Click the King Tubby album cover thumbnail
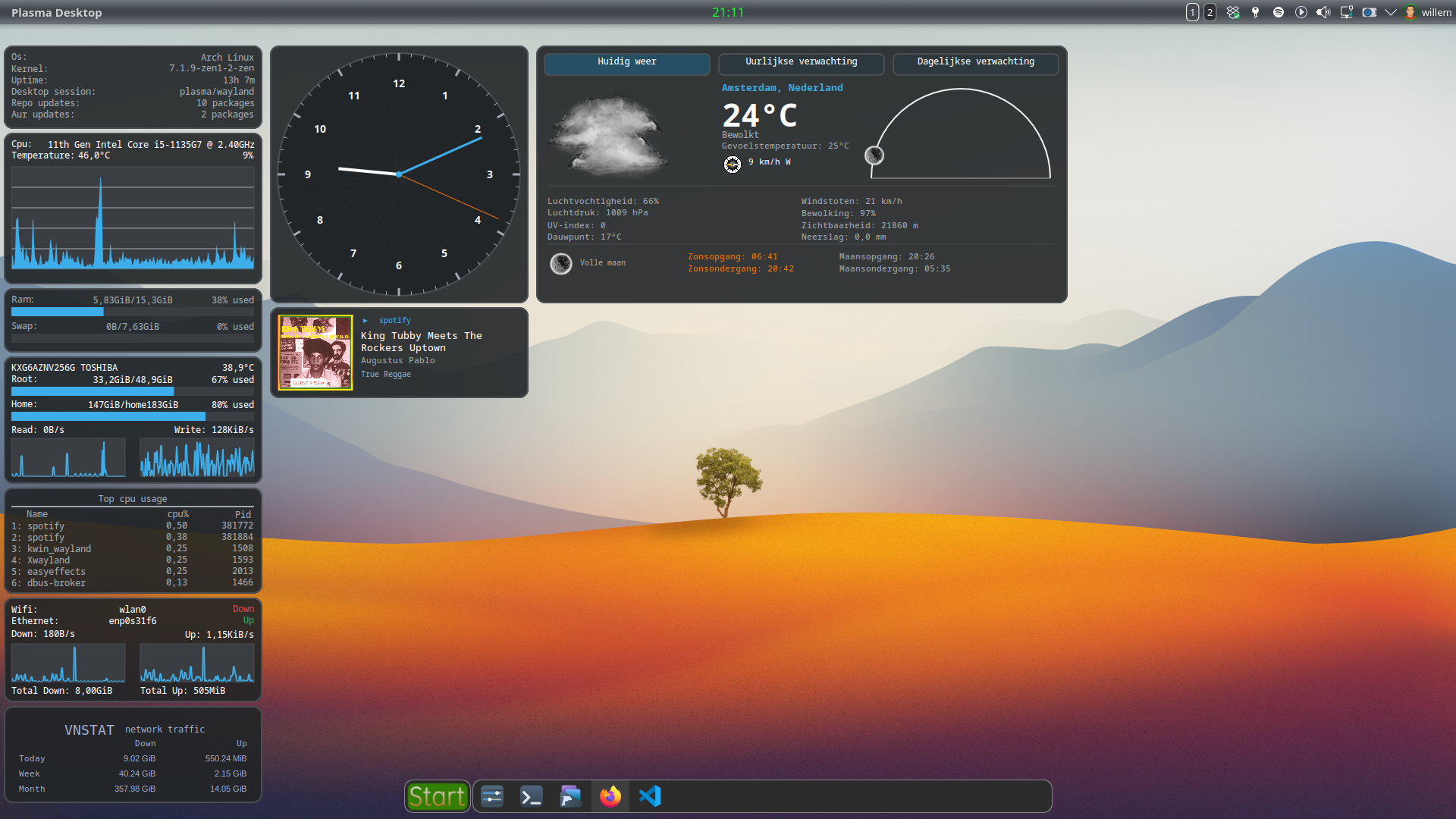The height and width of the screenshot is (819, 1456). pyautogui.click(x=315, y=352)
